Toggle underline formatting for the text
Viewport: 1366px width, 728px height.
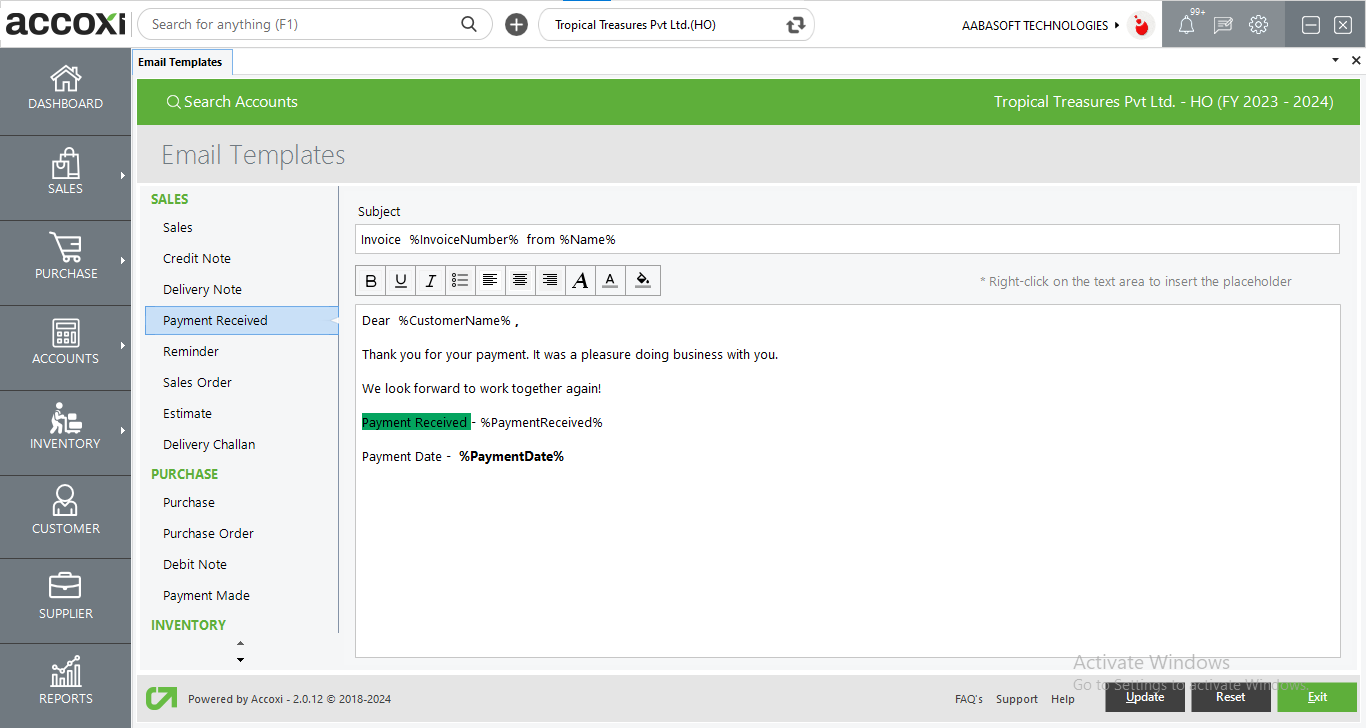[x=401, y=281]
